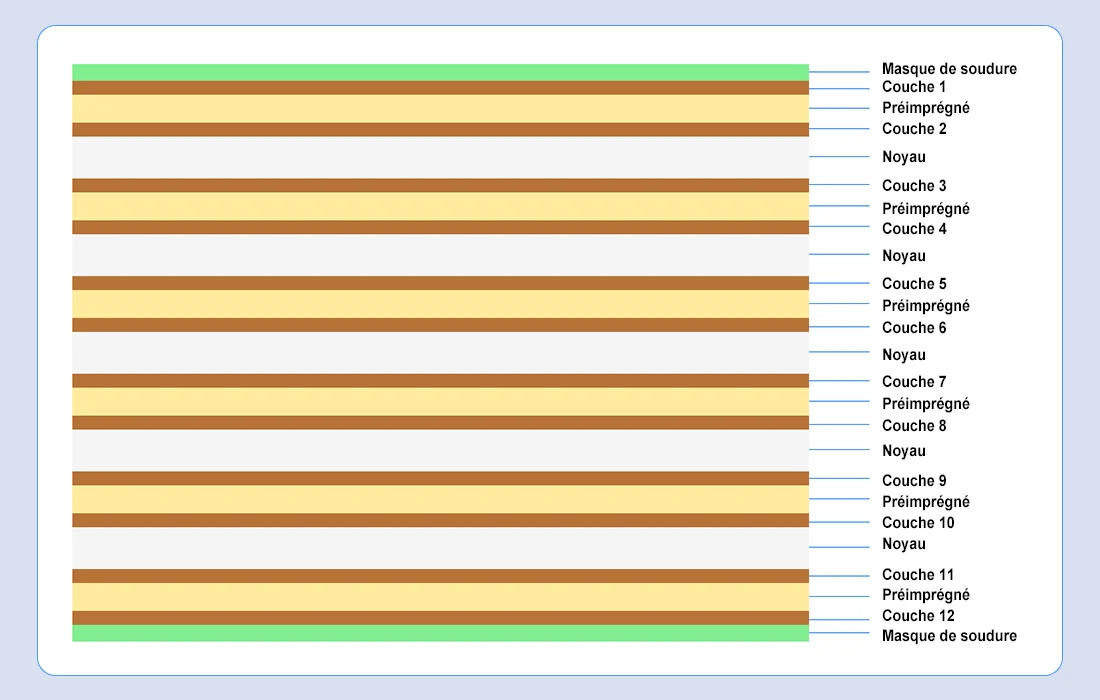Click the "Couche 9" label text
Screen dimensions: 1100x700
point(913,481)
